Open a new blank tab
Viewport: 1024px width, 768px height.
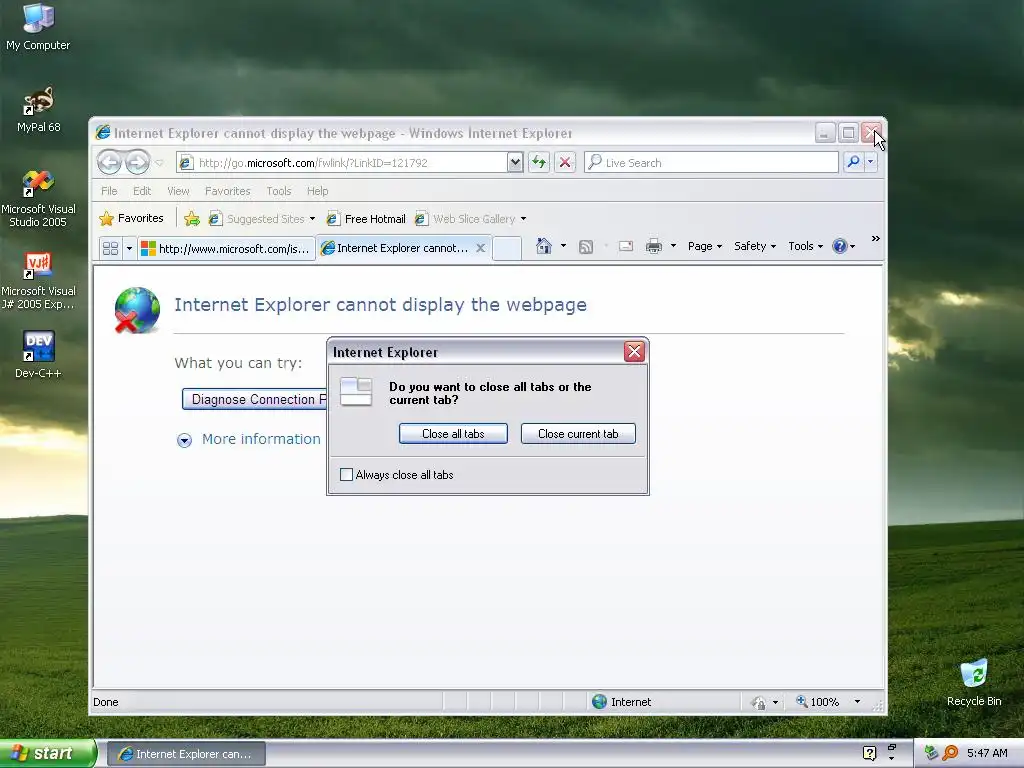507,248
